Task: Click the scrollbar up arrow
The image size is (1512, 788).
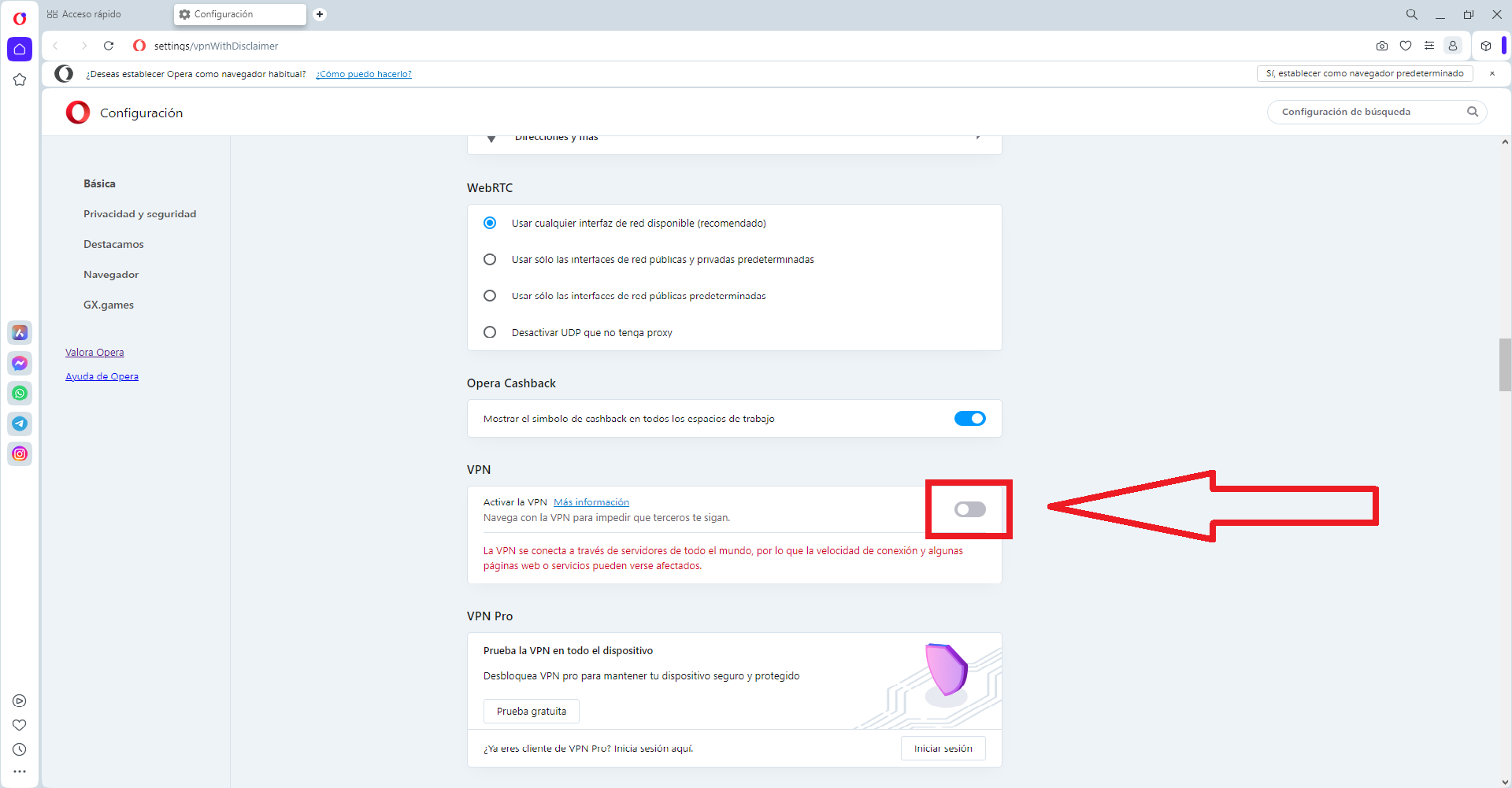Action: [x=1505, y=142]
